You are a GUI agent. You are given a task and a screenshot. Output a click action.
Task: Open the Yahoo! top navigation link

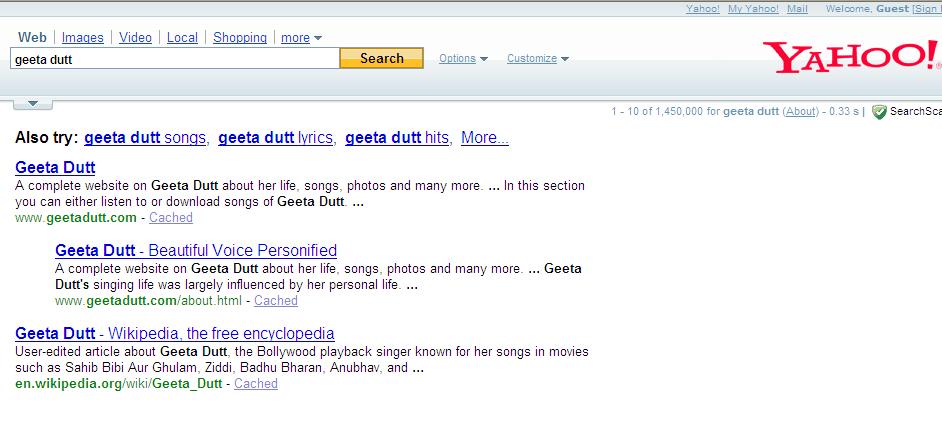pos(703,9)
